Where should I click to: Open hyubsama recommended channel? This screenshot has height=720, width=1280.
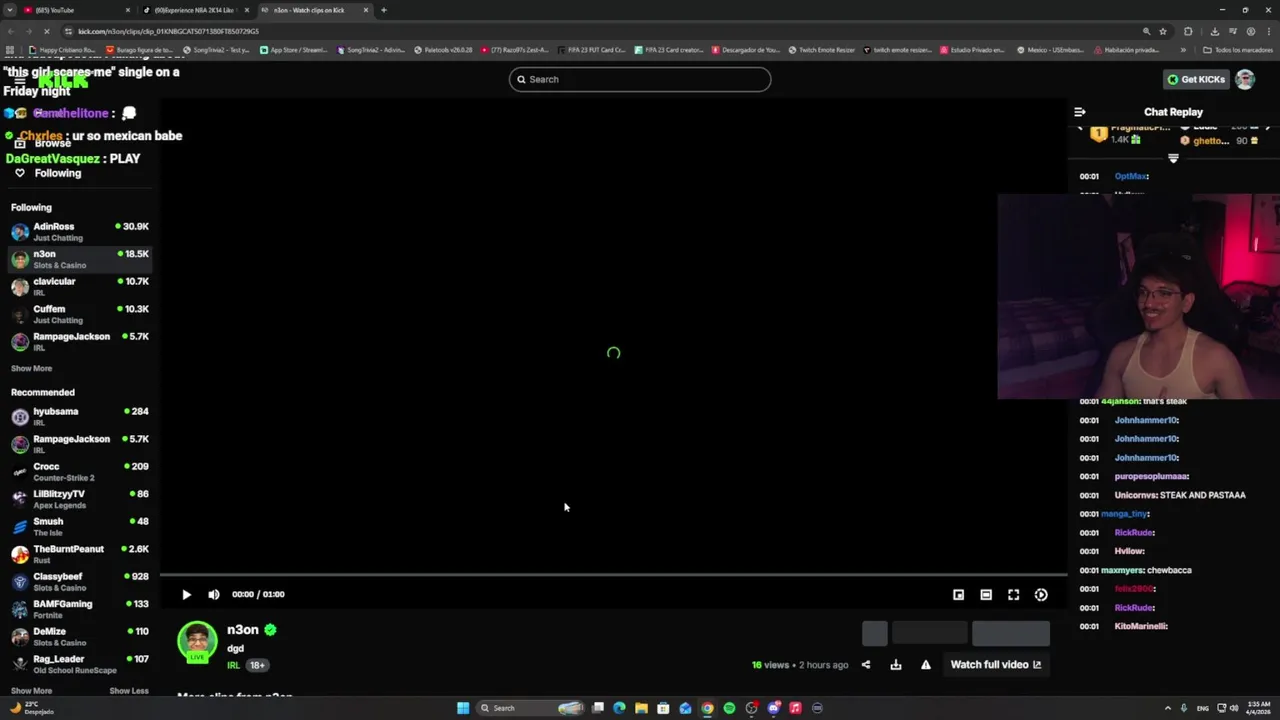tap(80, 416)
